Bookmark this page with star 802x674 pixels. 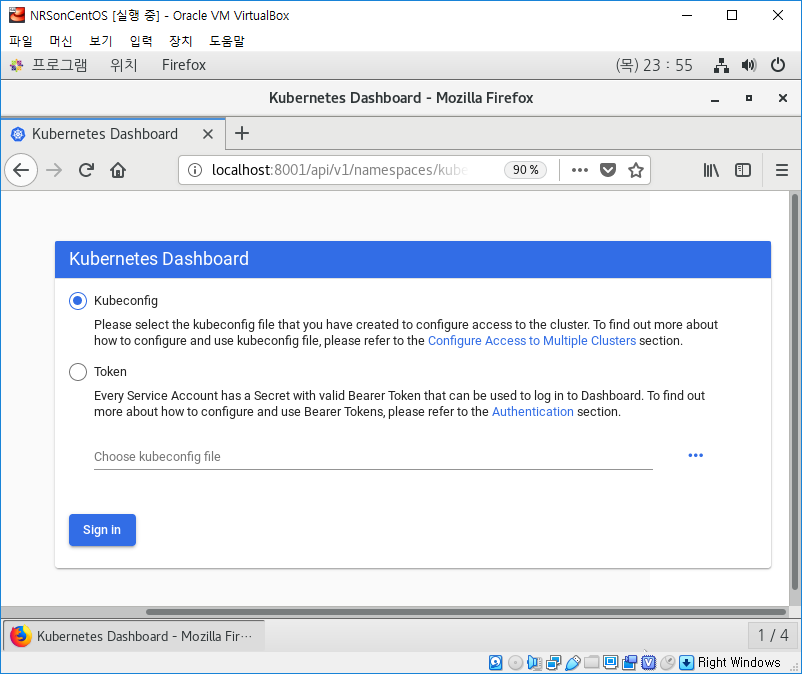[636, 170]
